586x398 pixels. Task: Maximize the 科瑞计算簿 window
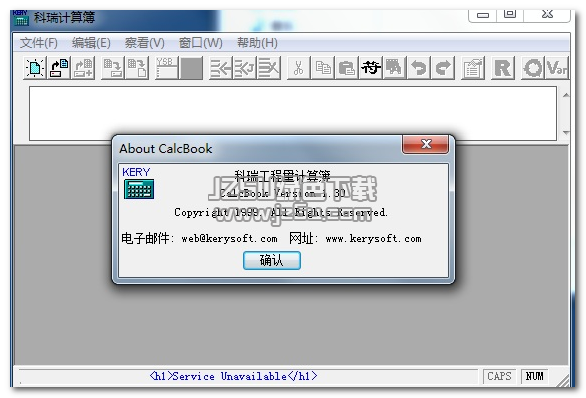510,15
